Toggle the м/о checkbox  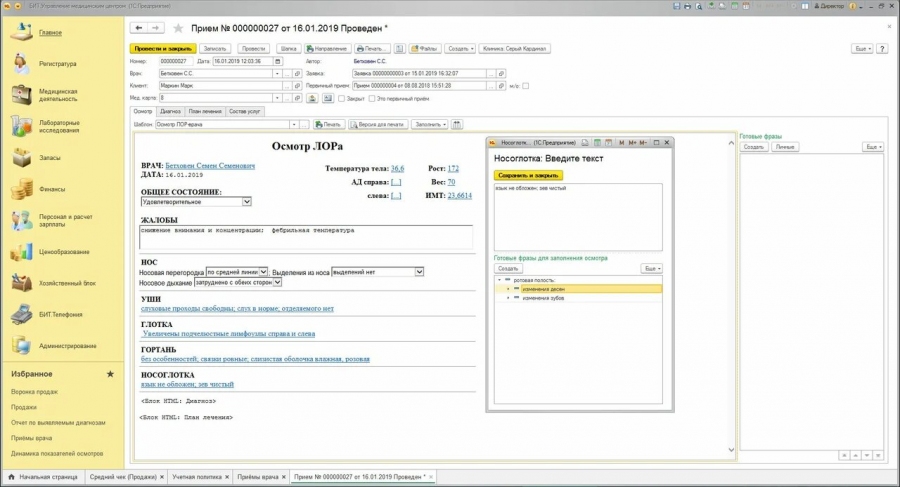pyautogui.click(x=526, y=86)
